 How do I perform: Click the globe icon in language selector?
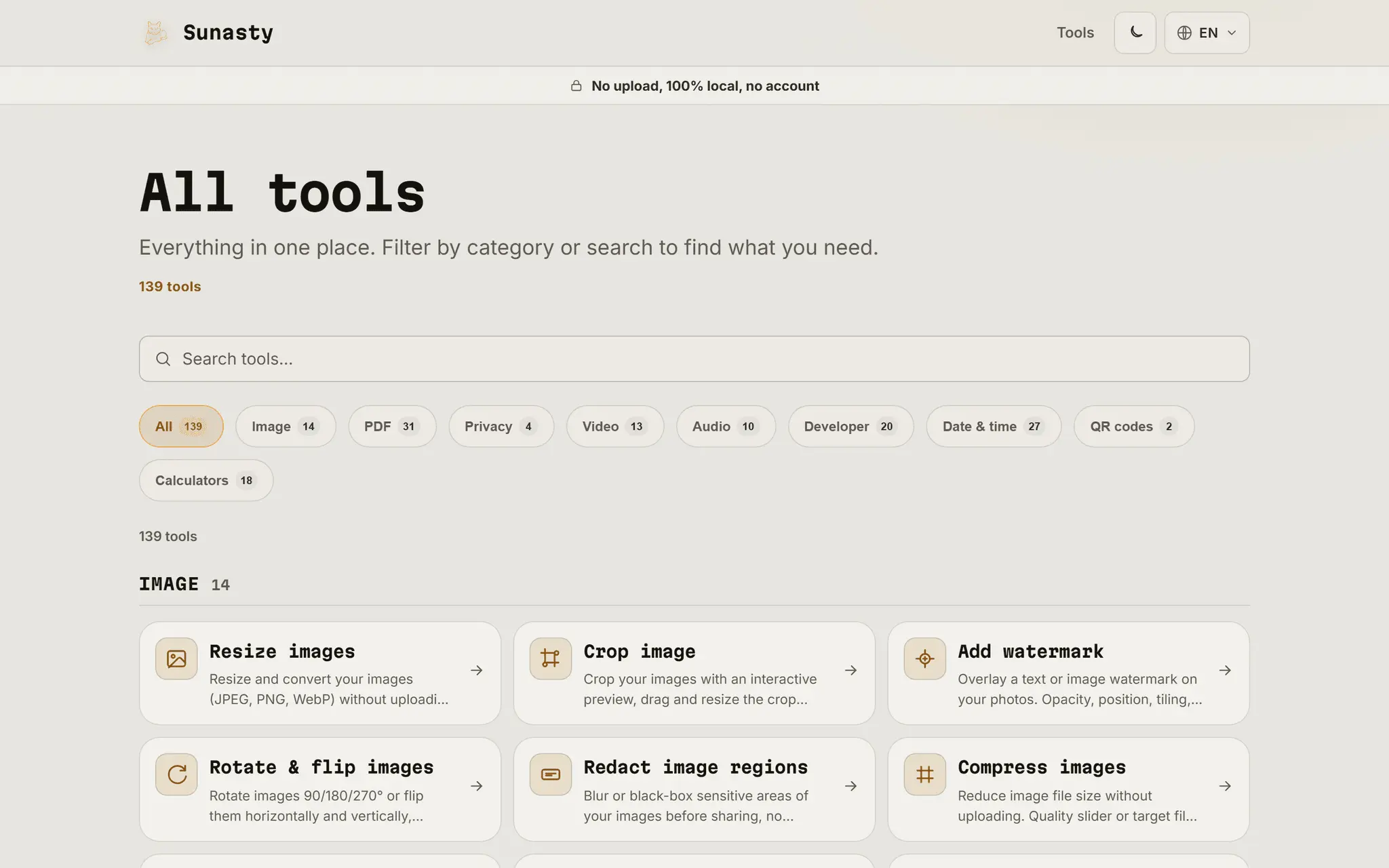point(1184,33)
